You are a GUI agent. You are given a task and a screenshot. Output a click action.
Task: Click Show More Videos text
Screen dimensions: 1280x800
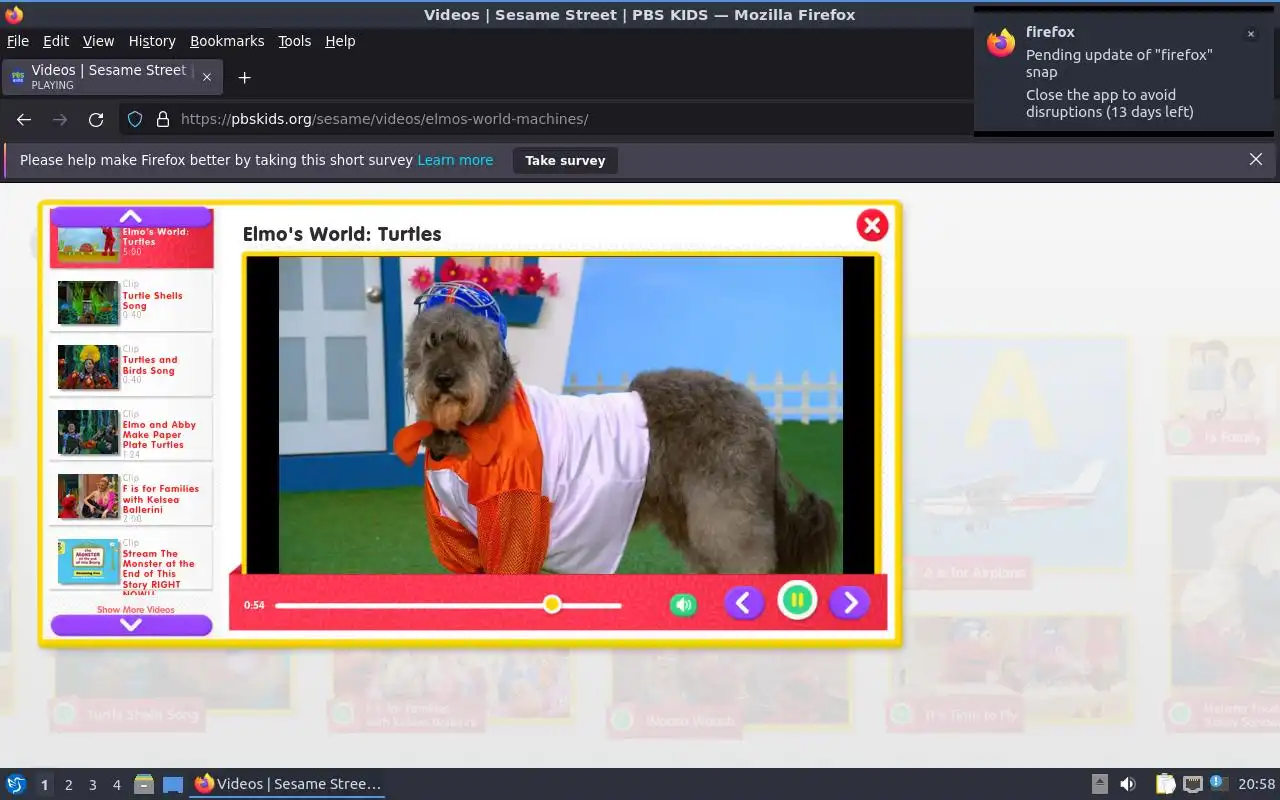135,609
